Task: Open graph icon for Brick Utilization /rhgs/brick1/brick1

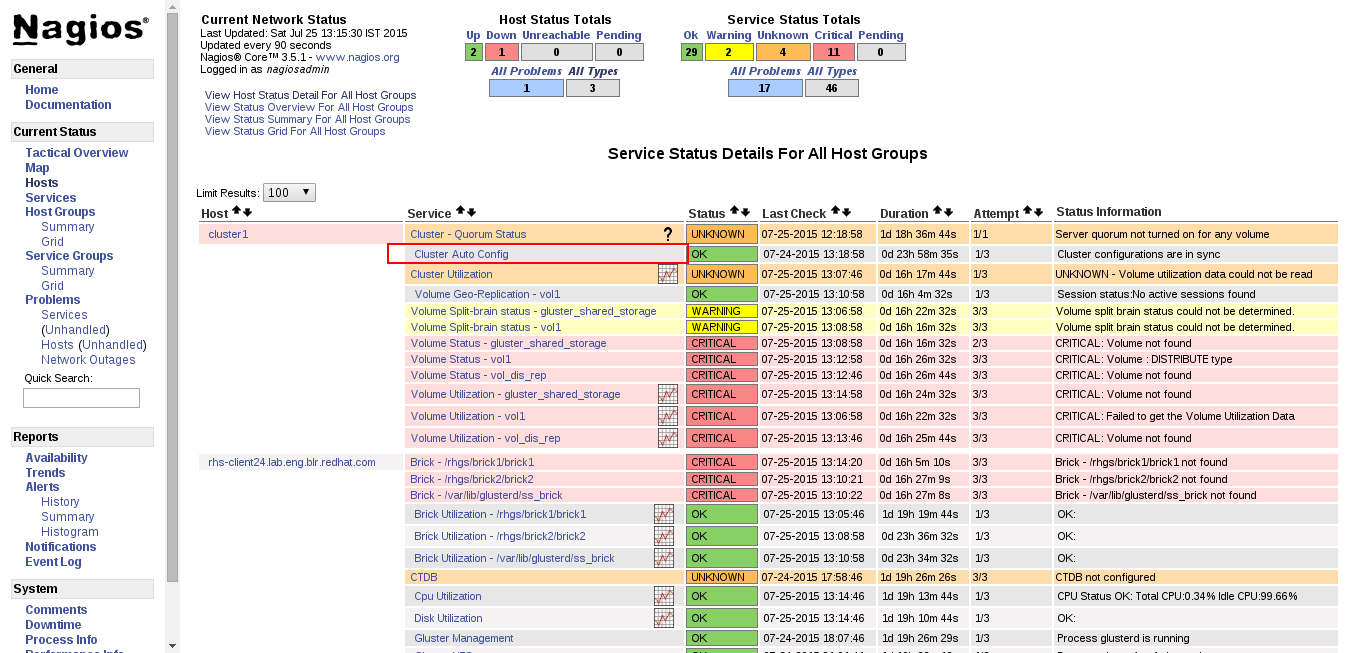Action: (663, 514)
